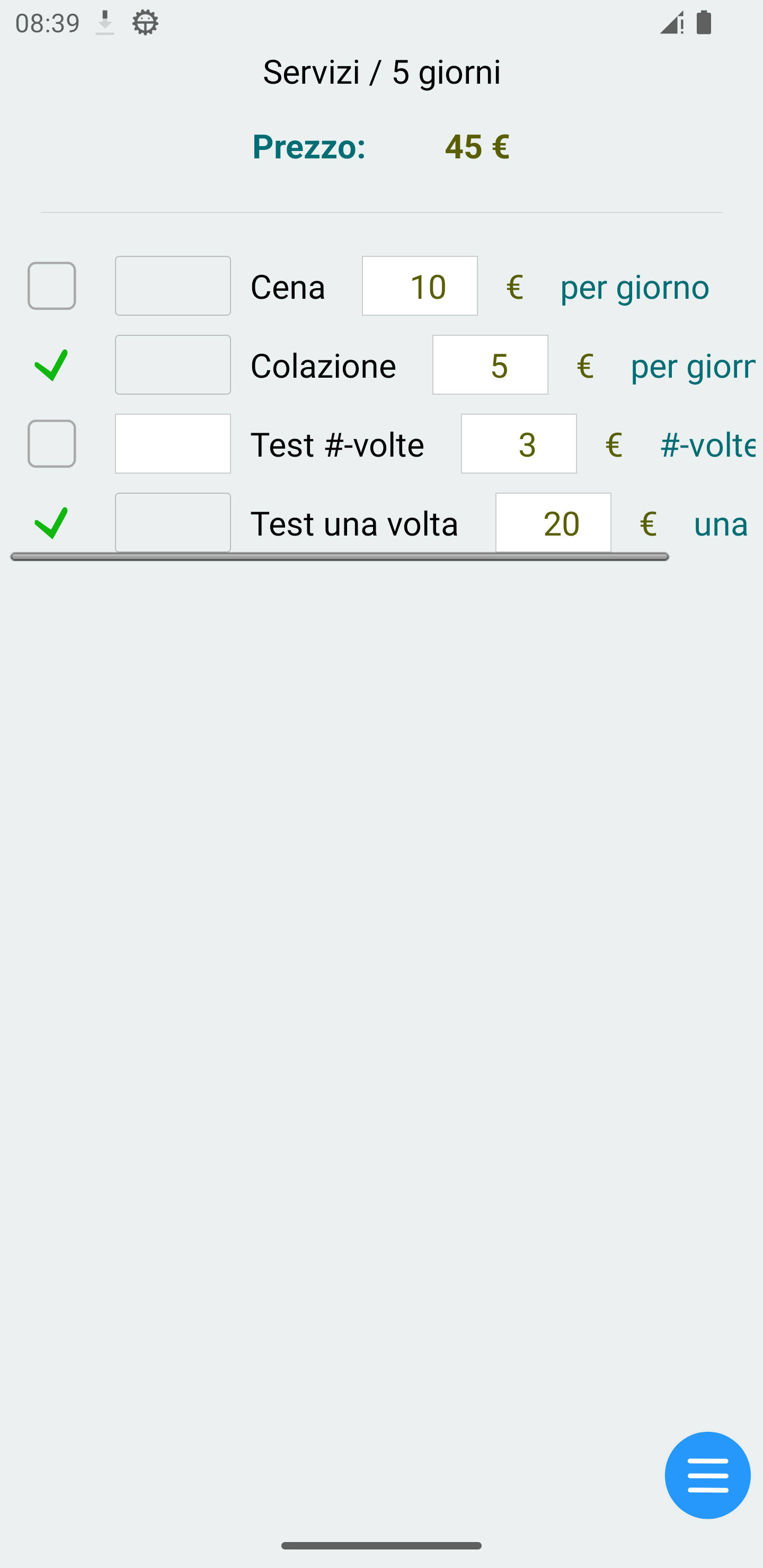Uncheck the Colazione green checkmark
Viewport: 763px width, 1568px height.
[51, 365]
